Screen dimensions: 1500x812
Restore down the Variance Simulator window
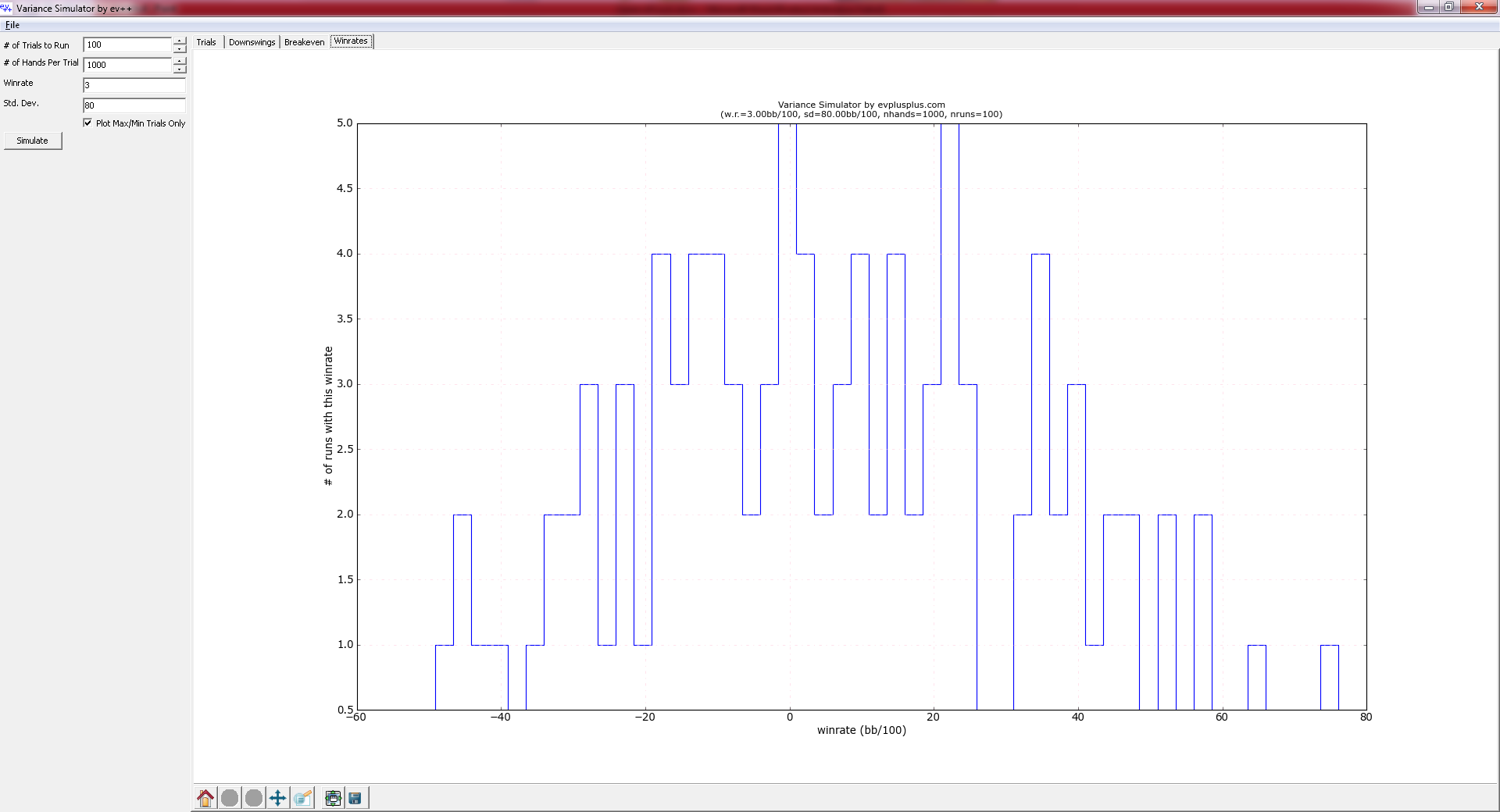pos(1448,7)
